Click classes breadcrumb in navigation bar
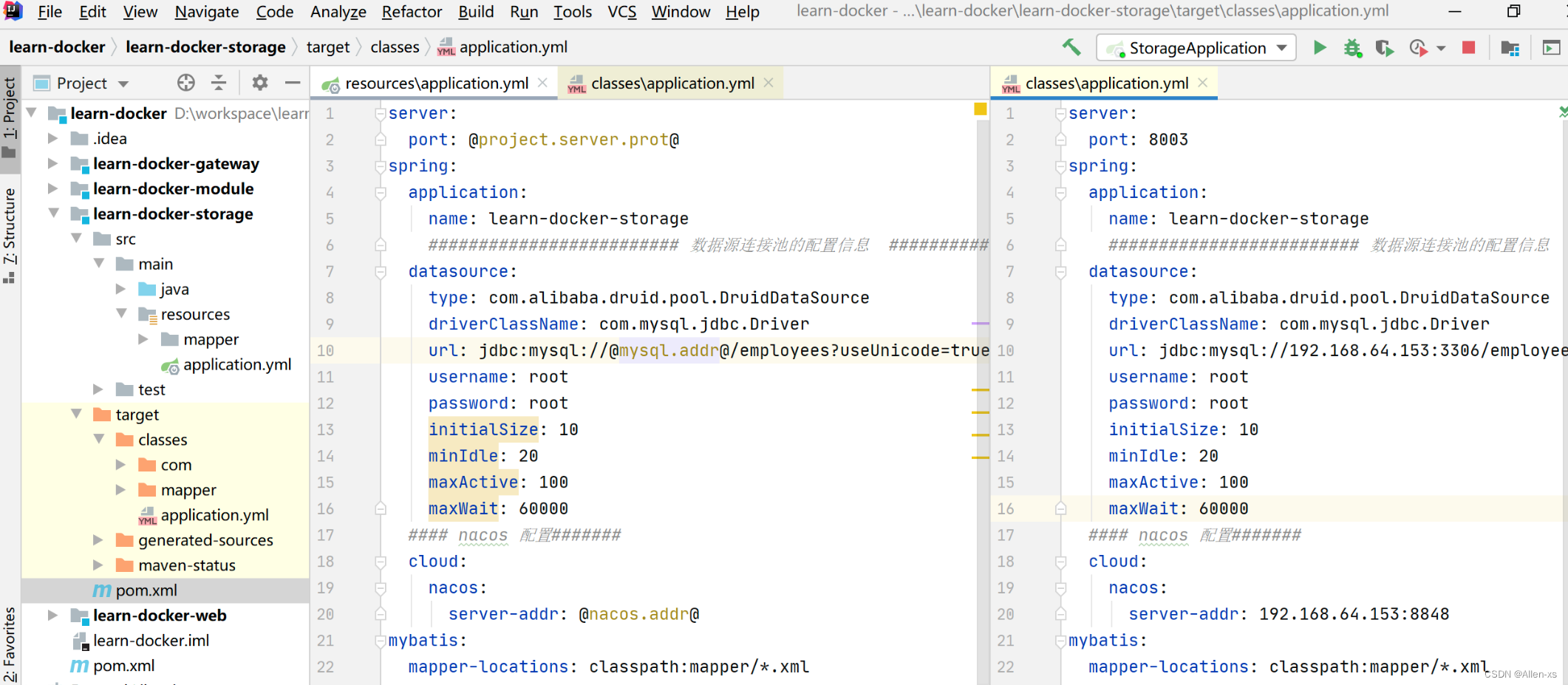This screenshot has height=685, width=1568. [395, 47]
